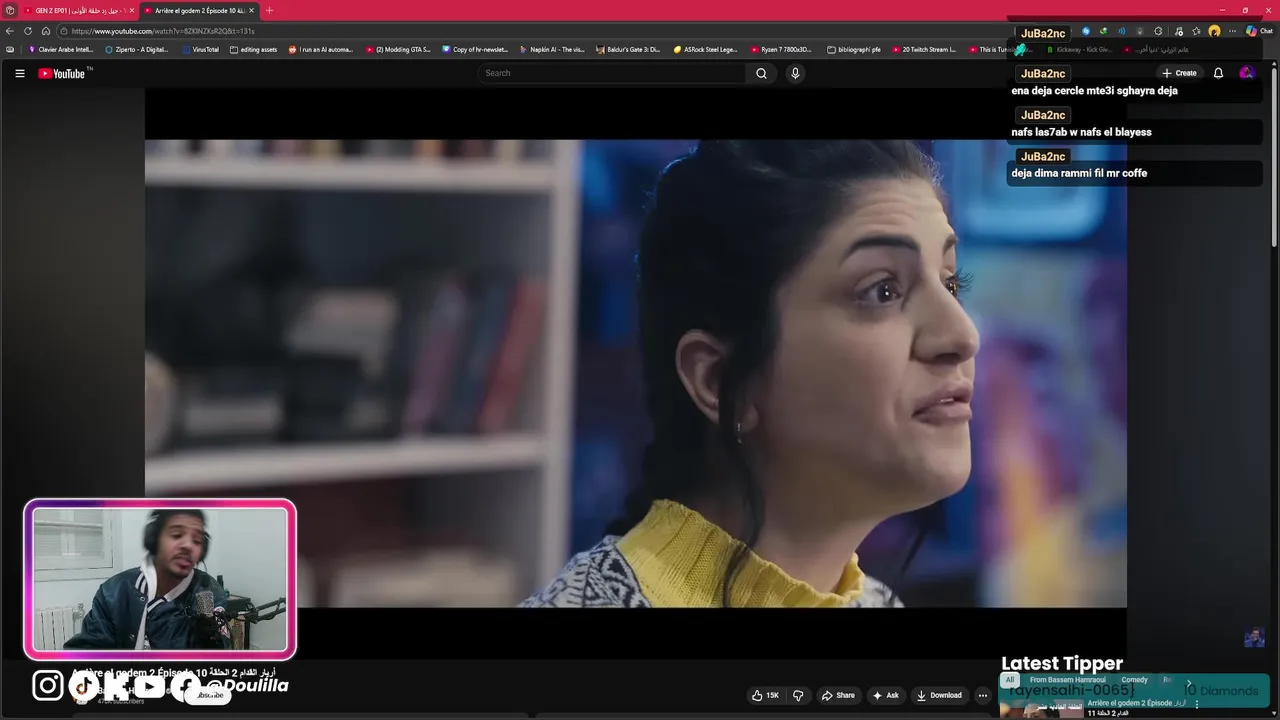This screenshot has width=1280, height=720.
Task: Open the browser home page
Action: 45,31
